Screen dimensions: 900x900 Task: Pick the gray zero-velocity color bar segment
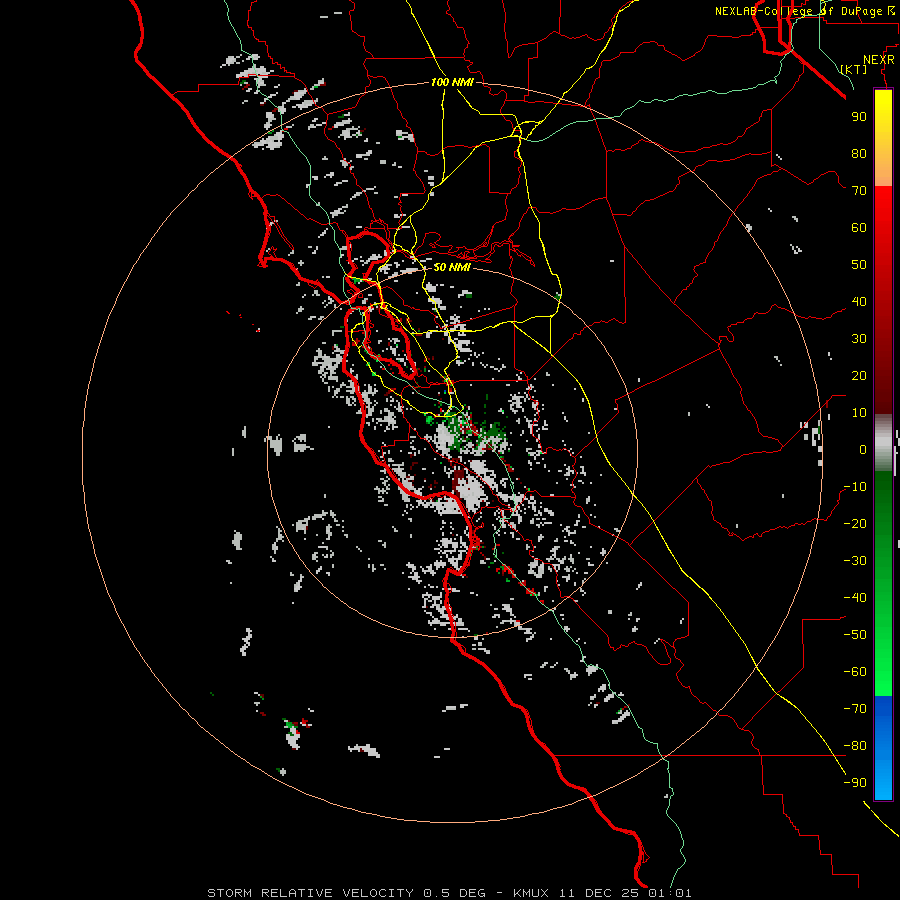click(883, 443)
